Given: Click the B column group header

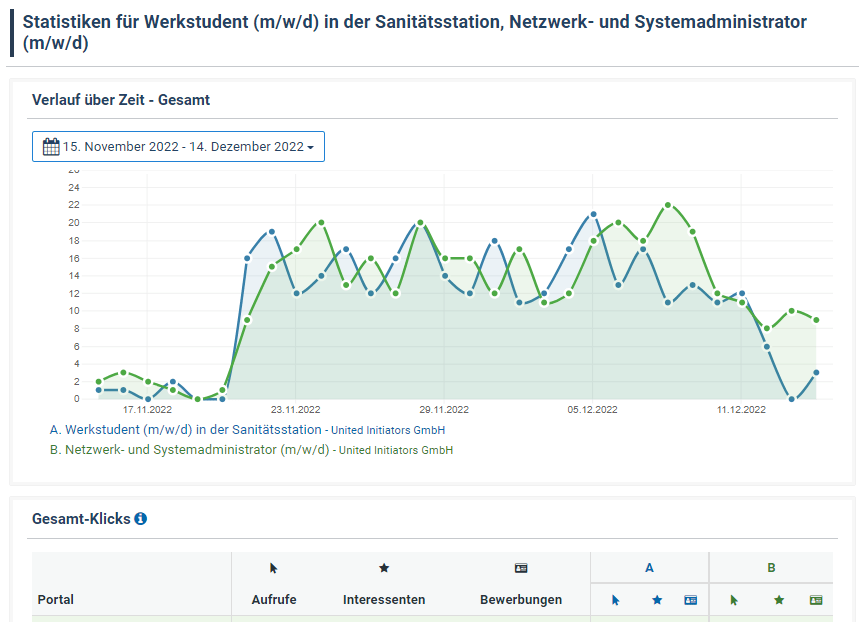Looking at the screenshot, I should pos(771,567).
